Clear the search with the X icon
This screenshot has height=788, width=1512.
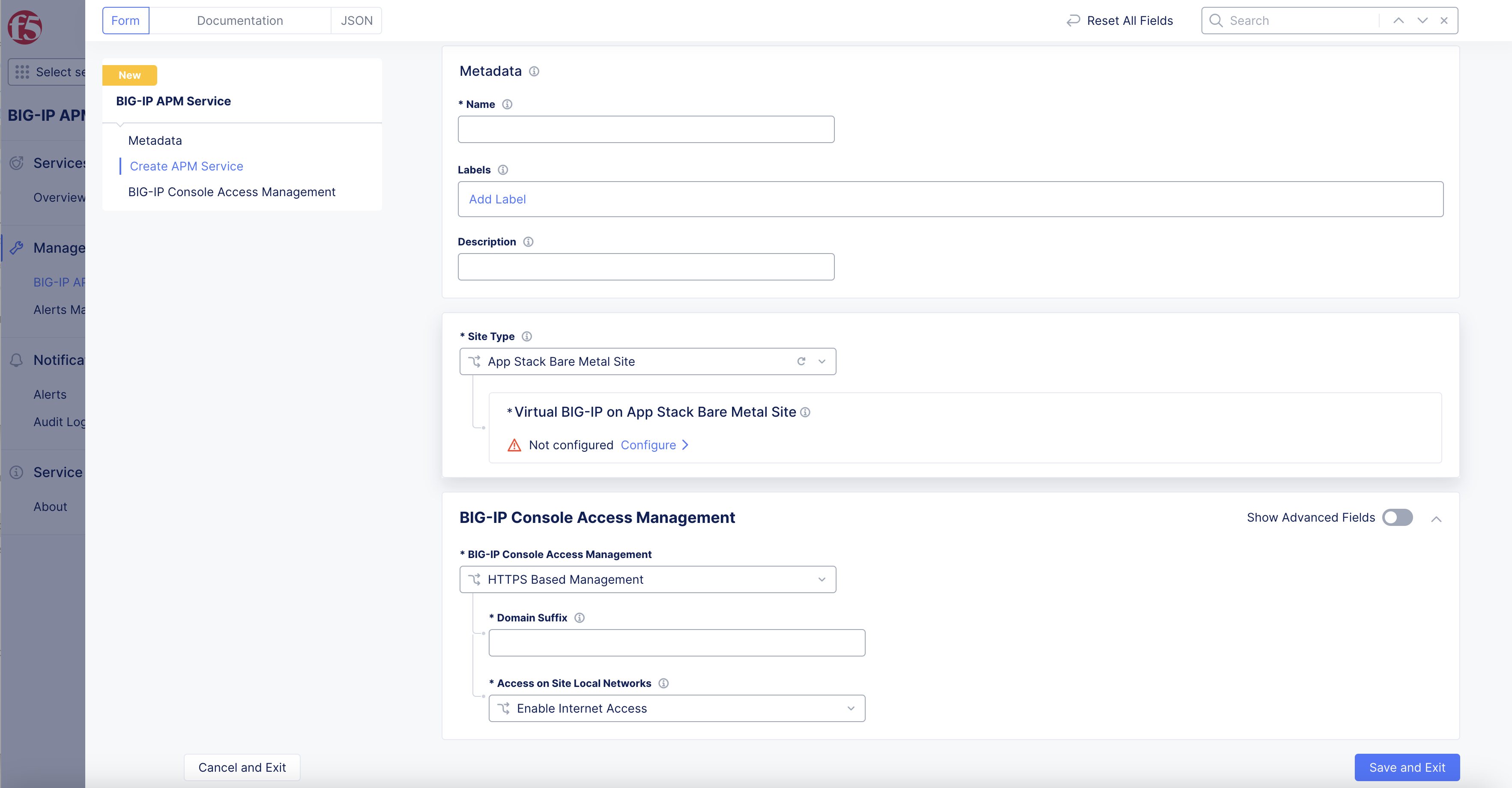coord(1444,21)
